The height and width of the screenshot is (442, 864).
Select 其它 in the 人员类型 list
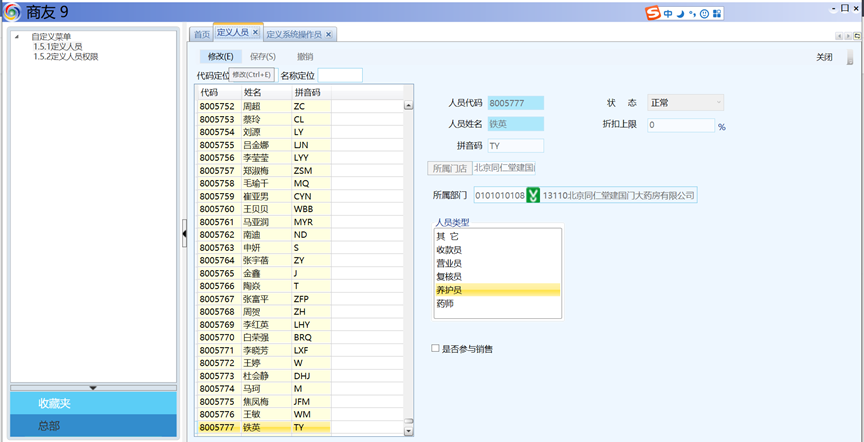498,236
